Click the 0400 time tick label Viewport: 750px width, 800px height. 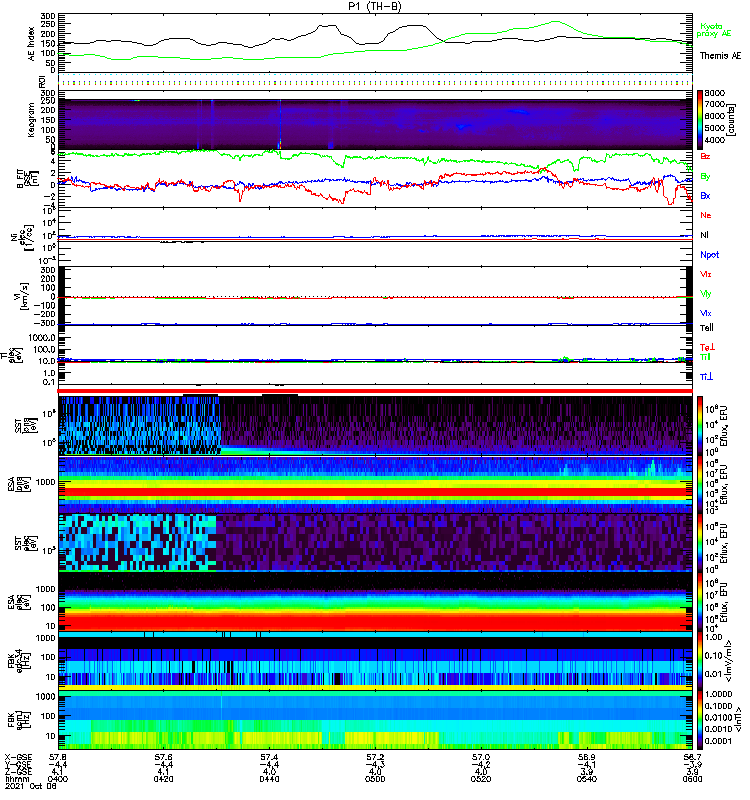tap(57, 779)
